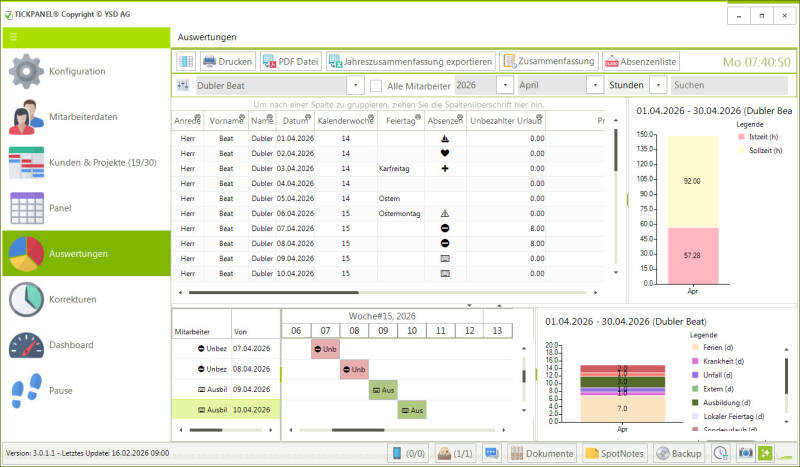Open the chat message icon in status bar
The width and height of the screenshot is (800, 467).
click(491, 453)
